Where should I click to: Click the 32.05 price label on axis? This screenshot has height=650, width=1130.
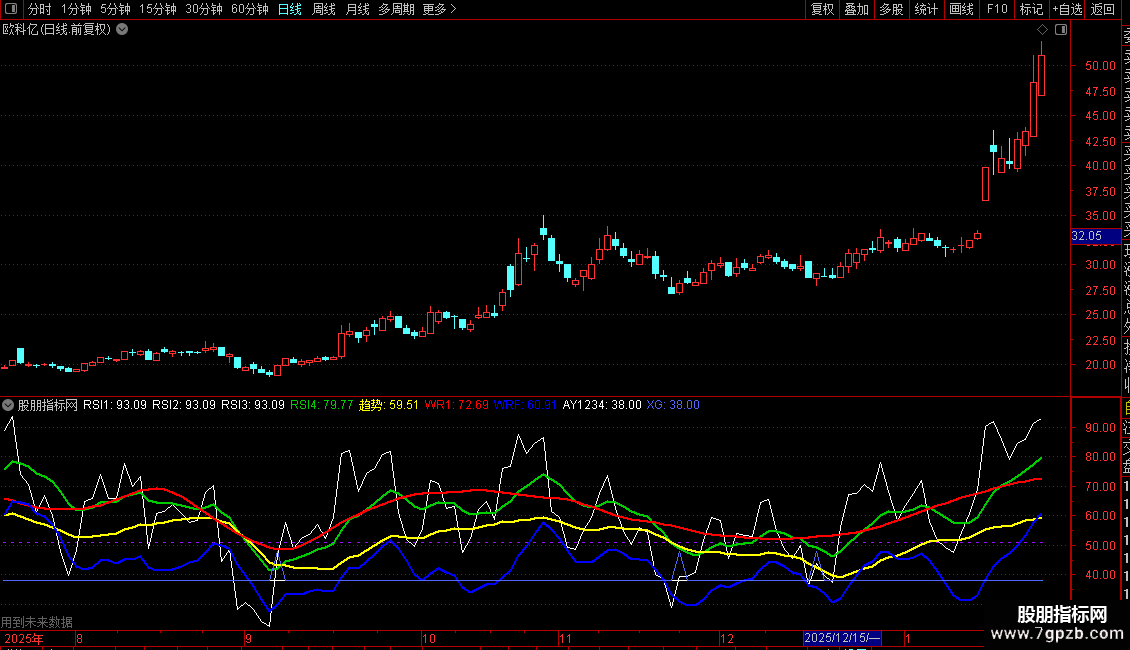click(x=1095, y=236)
